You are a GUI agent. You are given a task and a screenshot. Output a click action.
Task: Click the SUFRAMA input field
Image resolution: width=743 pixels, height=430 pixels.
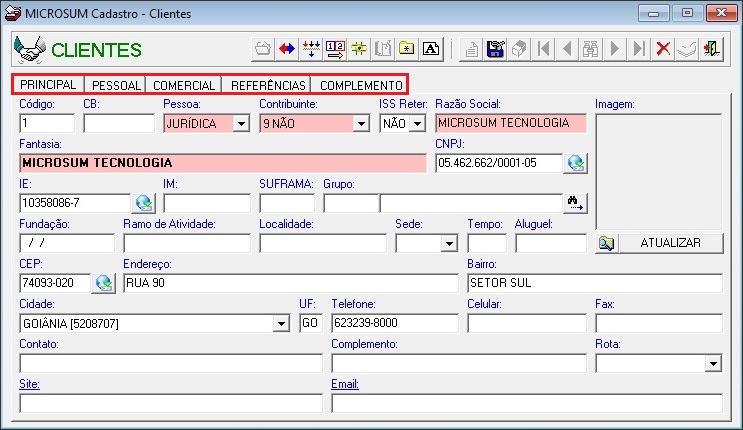(287, 203)
